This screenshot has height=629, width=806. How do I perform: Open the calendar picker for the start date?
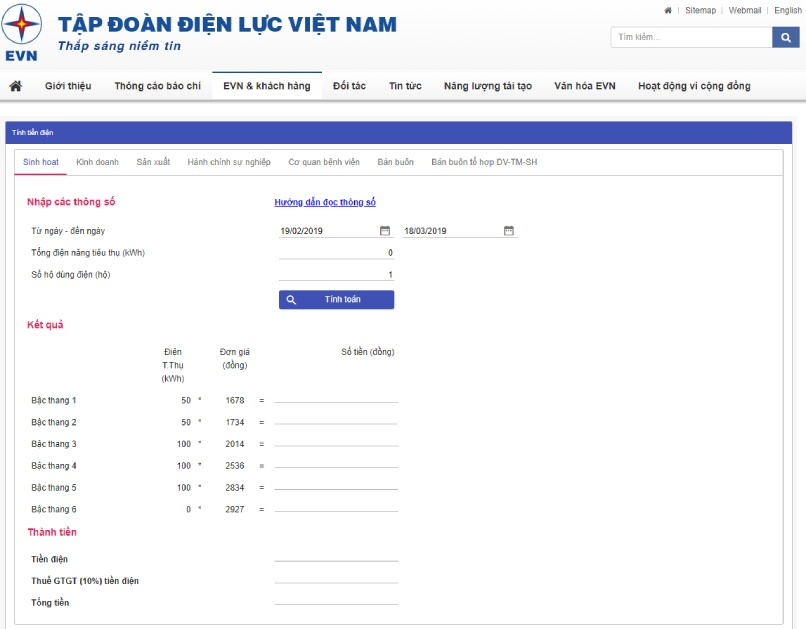click(x=385, y=230)
